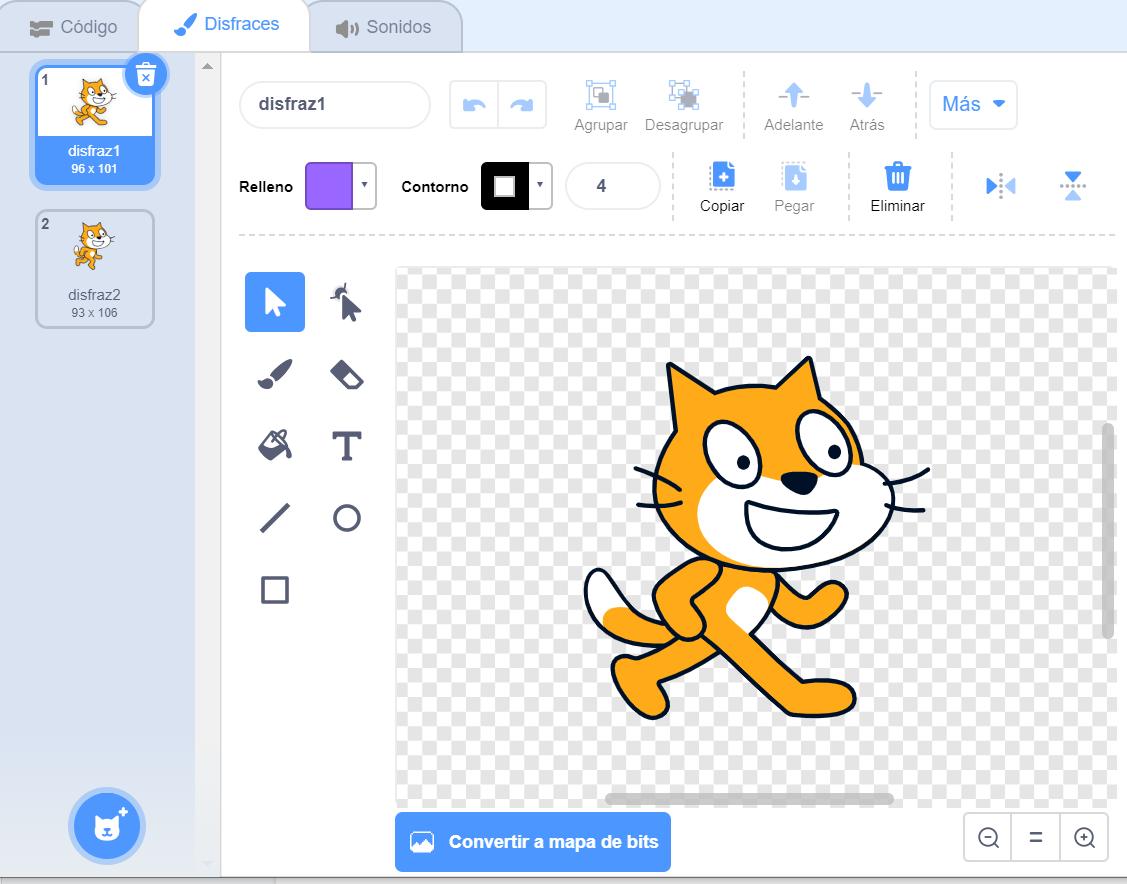The height and width of the screenshot is (884, 1127).
Task: Click the black Contorno color swatch
Action: (505, 185)
